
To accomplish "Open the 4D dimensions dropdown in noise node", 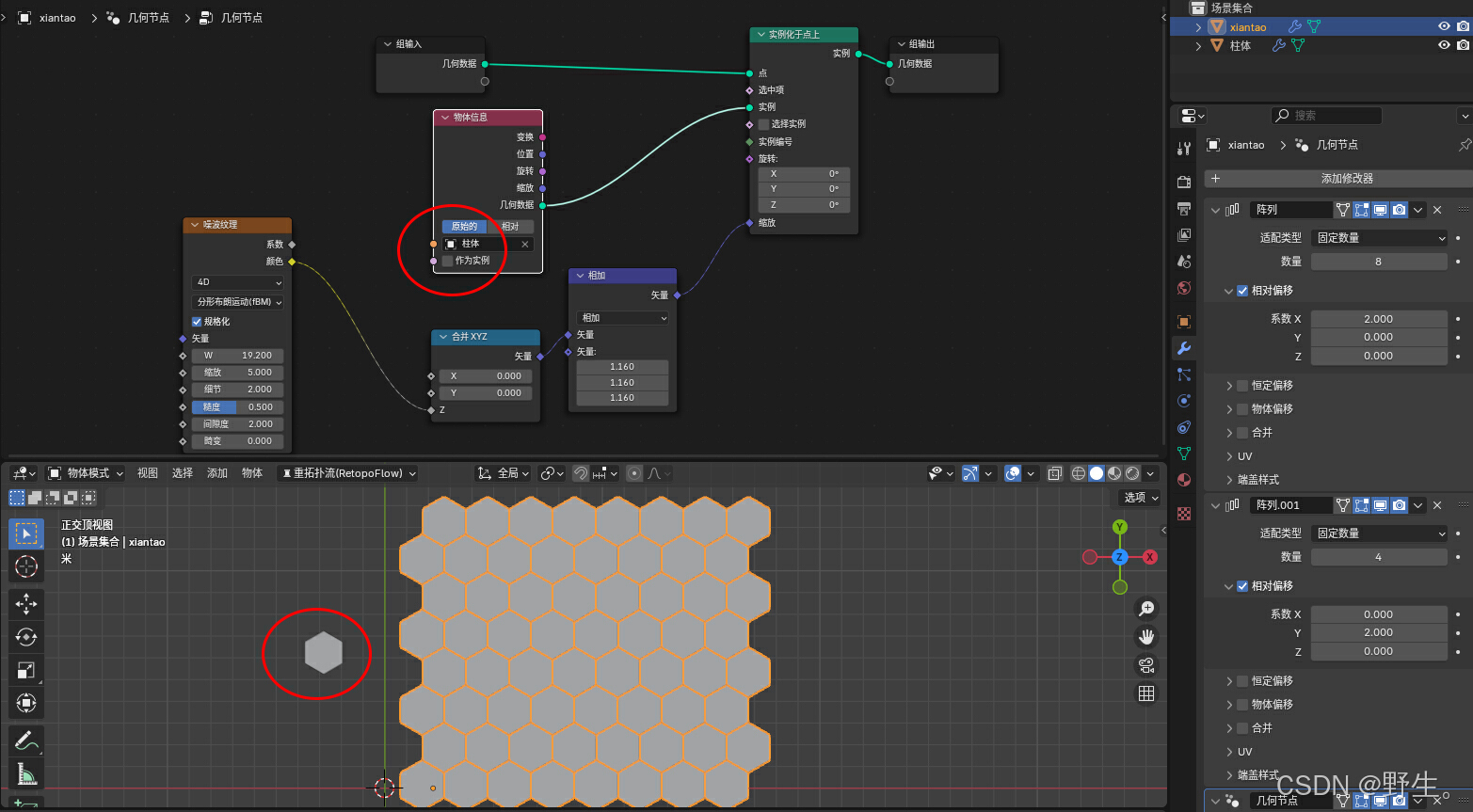I will 238,282.
